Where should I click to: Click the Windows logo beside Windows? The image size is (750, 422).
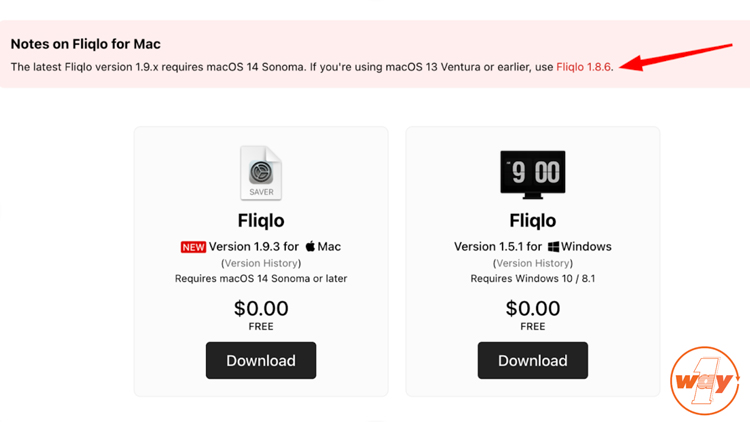point(553,247)
